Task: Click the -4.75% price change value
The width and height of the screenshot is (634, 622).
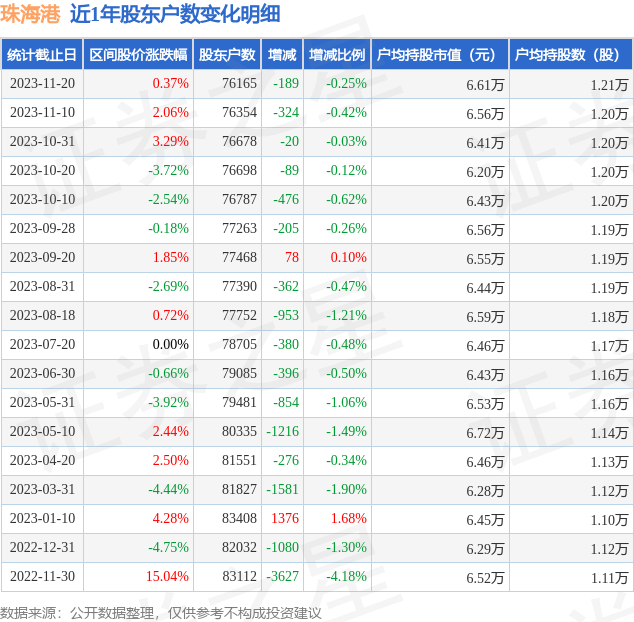Action: point(169,548)
